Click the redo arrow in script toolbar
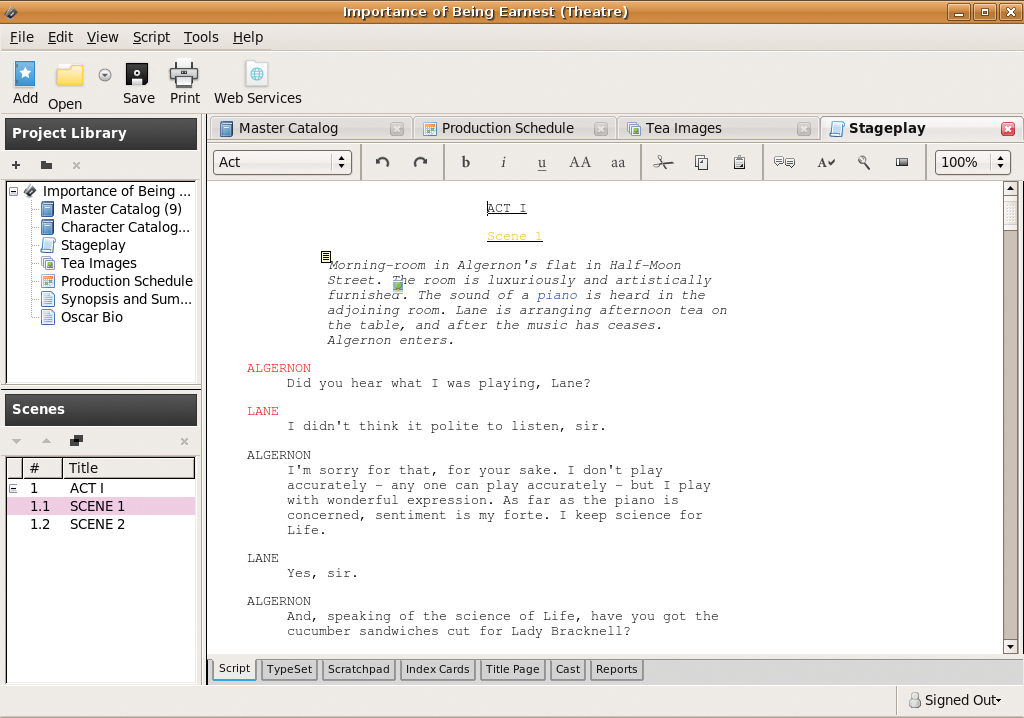This screenshot has width=1024, height=718. pos(421,162)
